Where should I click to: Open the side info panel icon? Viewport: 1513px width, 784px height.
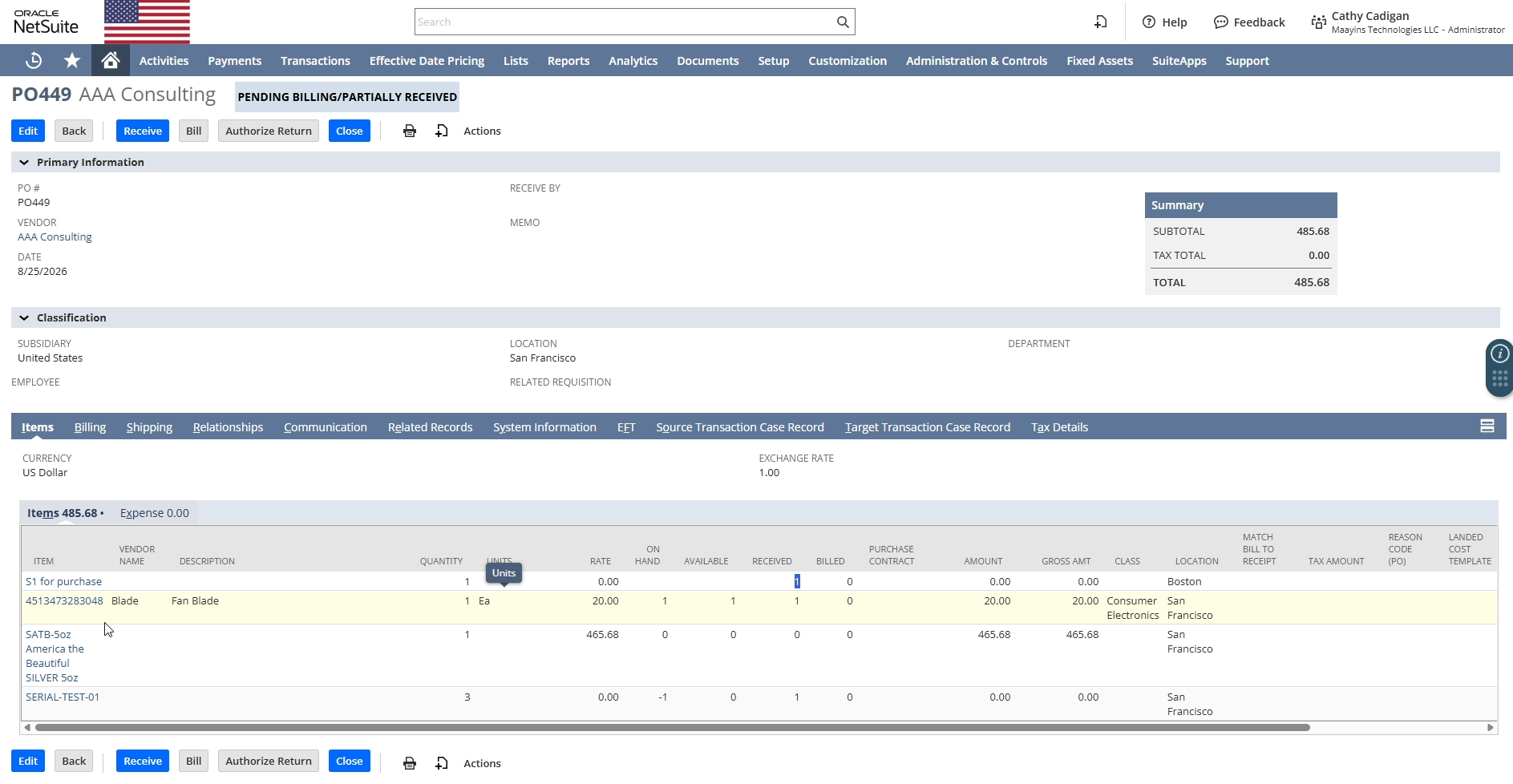point(1500,354)
